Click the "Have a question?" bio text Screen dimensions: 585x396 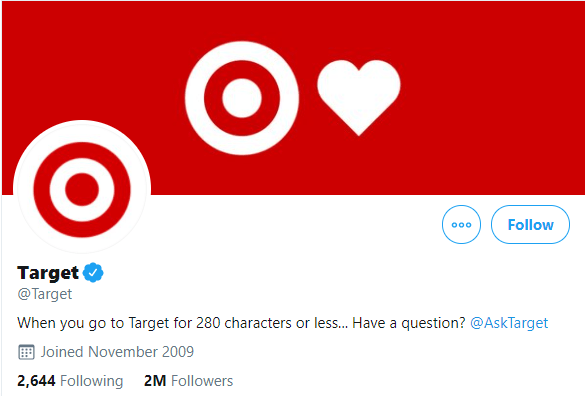(409, 323)
